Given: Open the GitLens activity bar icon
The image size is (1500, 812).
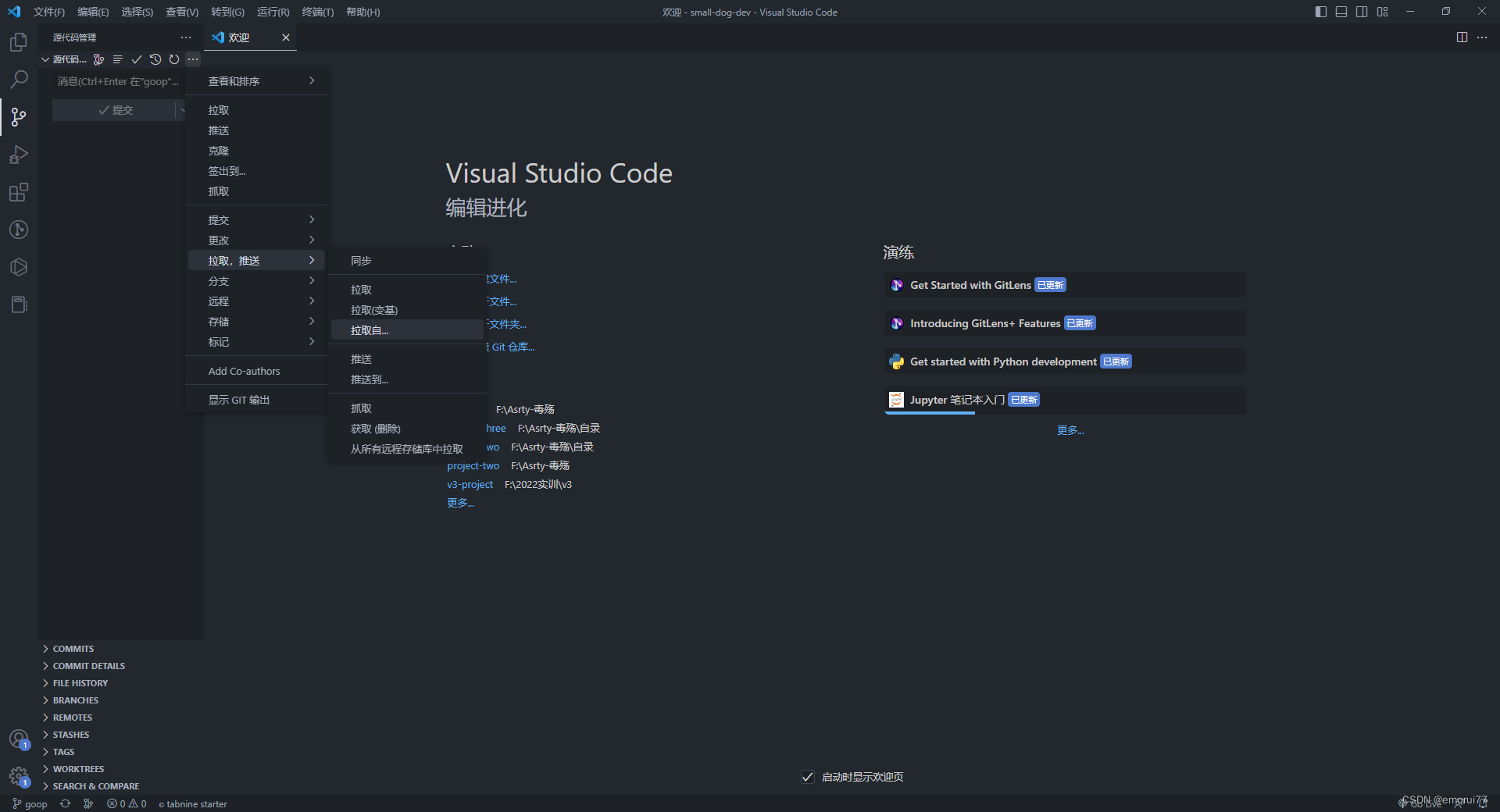Looking at the screenshot, I should [x=19, y=230].
